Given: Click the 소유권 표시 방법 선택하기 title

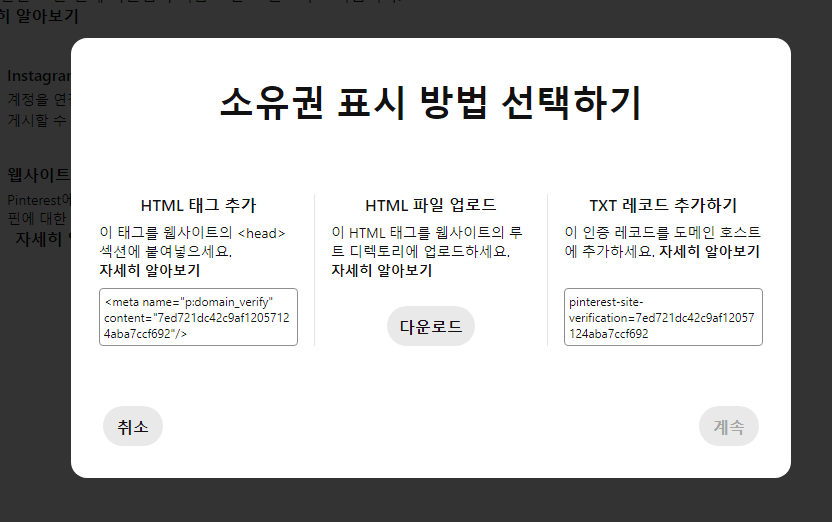Looking at the screenshot, I should pyautogui.click(x=430, y=102).
